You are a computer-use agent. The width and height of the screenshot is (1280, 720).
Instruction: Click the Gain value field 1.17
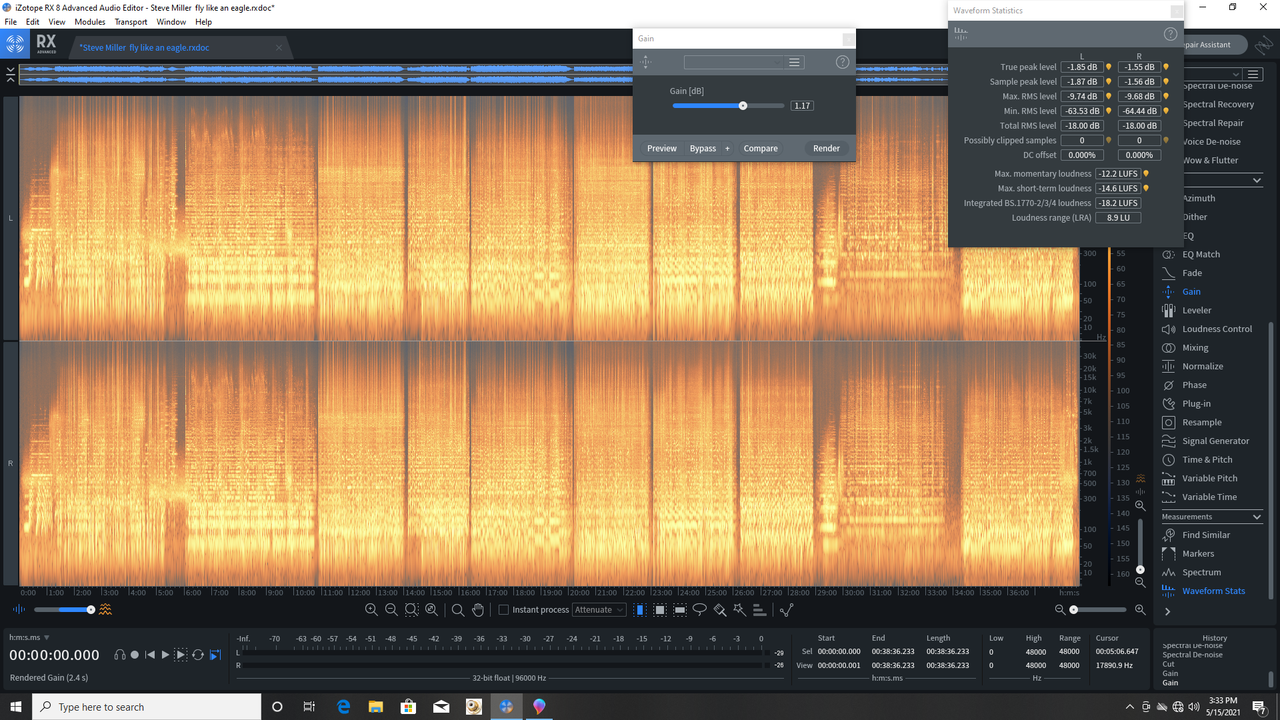(x=802, y=105)
